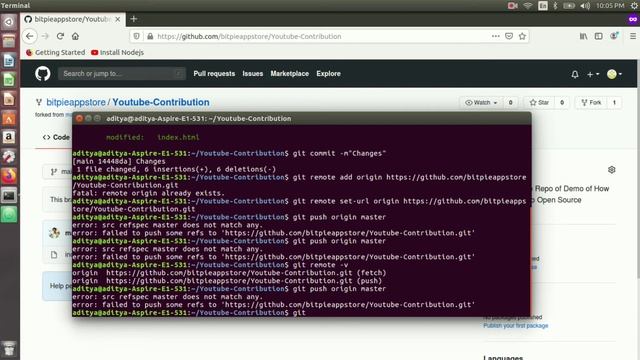The width and height of the screenshot is (640, 360).
Task: Open GitHub notifications bell
Action: pyautogui.click(x=575, y=74)
